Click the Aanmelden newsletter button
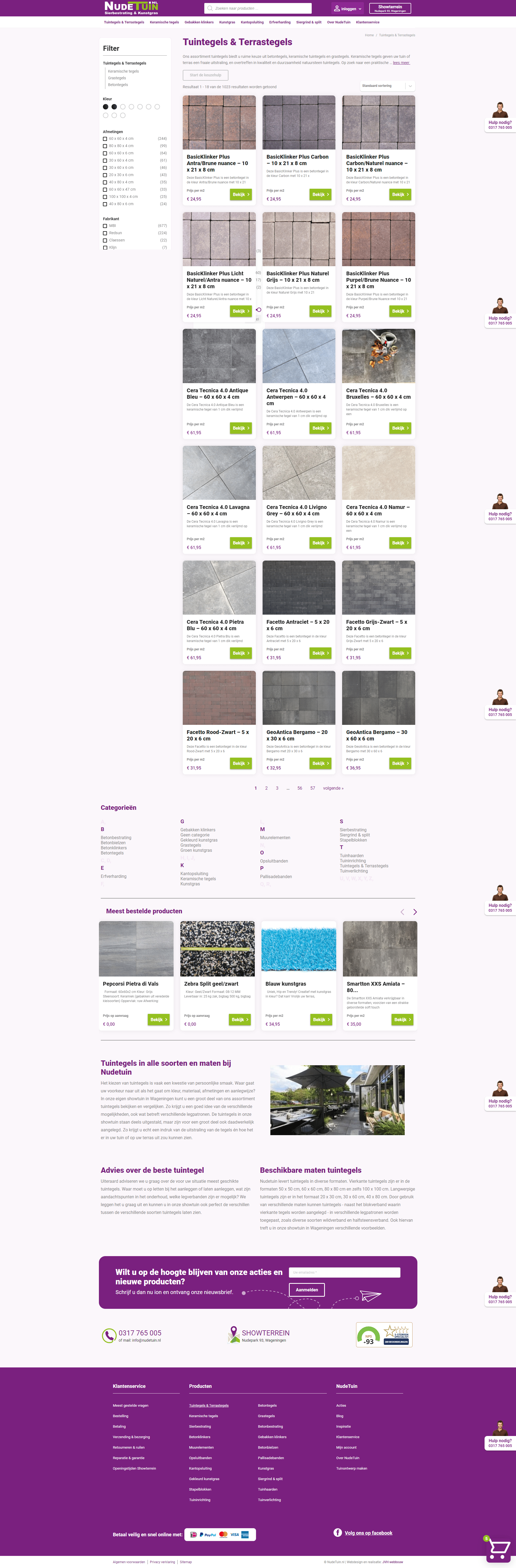Screen dimensions: 516x1568 307,1290
